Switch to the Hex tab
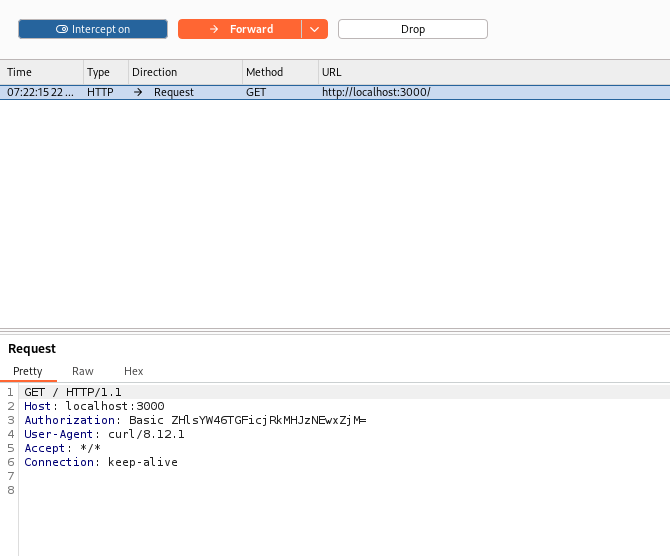Screen dimensions: 670x556 pyautogui.click(x=133, y=371)
